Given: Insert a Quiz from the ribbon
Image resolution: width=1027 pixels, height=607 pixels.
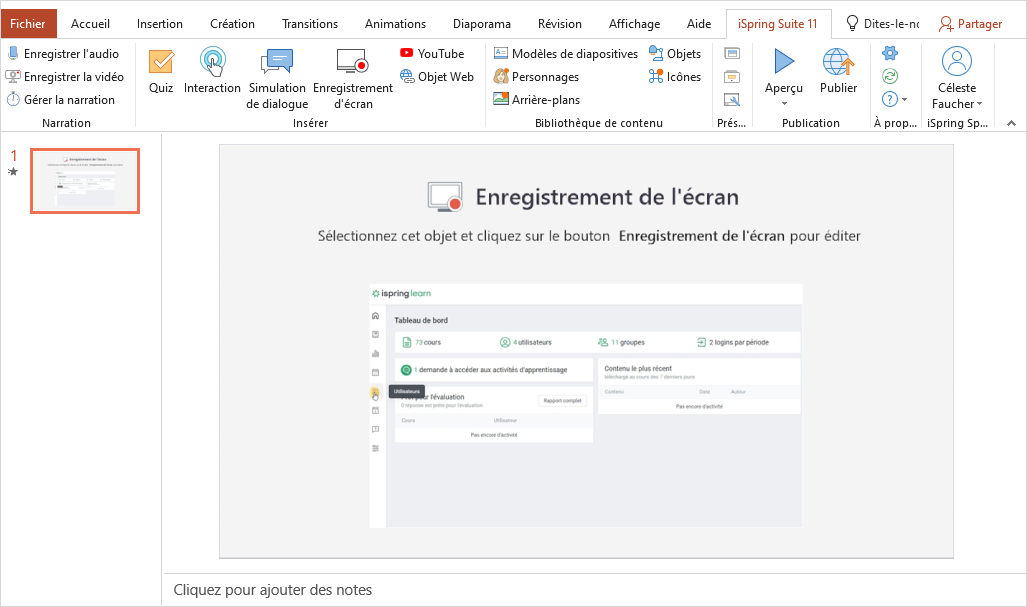Looking at the screenshot, I should 161,71.
